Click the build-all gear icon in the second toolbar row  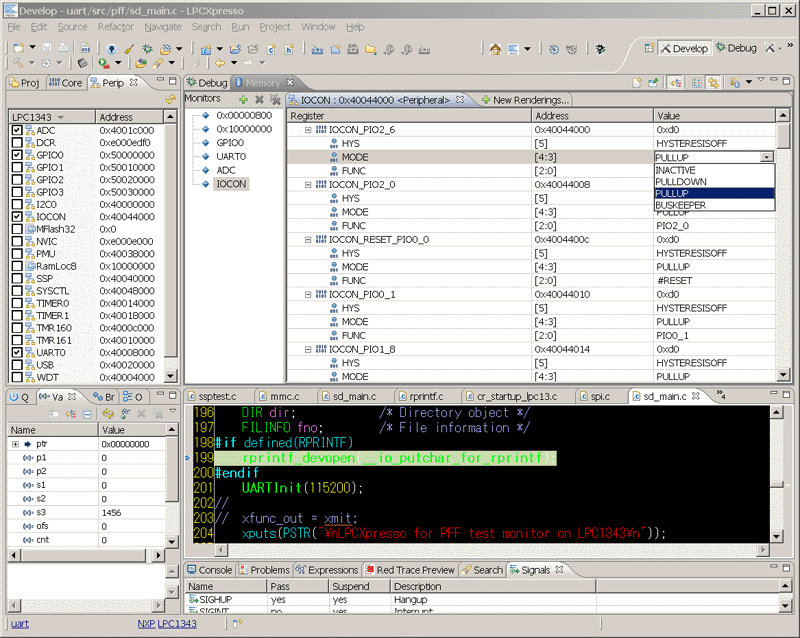point(46,63)
